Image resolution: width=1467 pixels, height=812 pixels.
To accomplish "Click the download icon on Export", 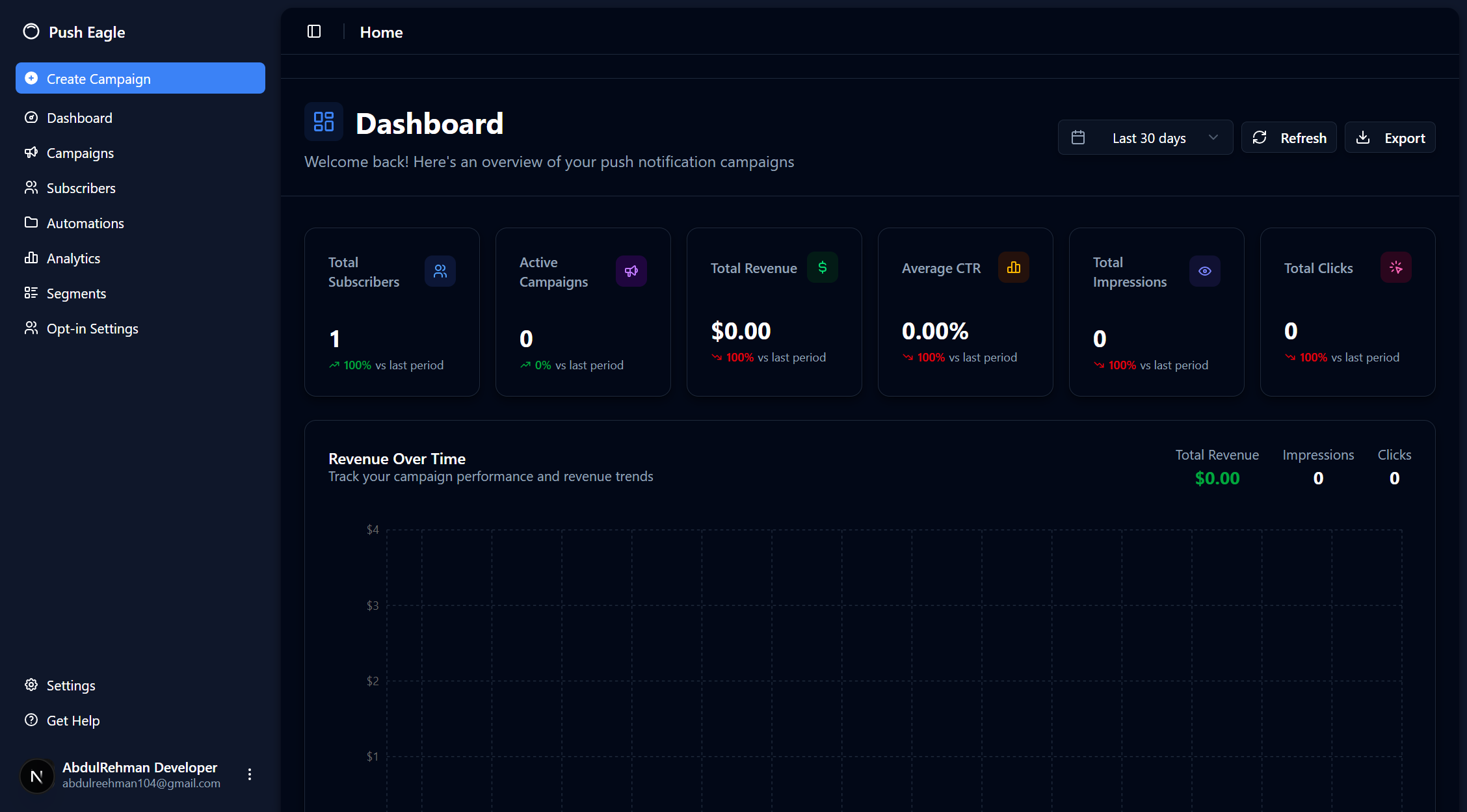I will pyautogui.click(x=1363, y=137).
